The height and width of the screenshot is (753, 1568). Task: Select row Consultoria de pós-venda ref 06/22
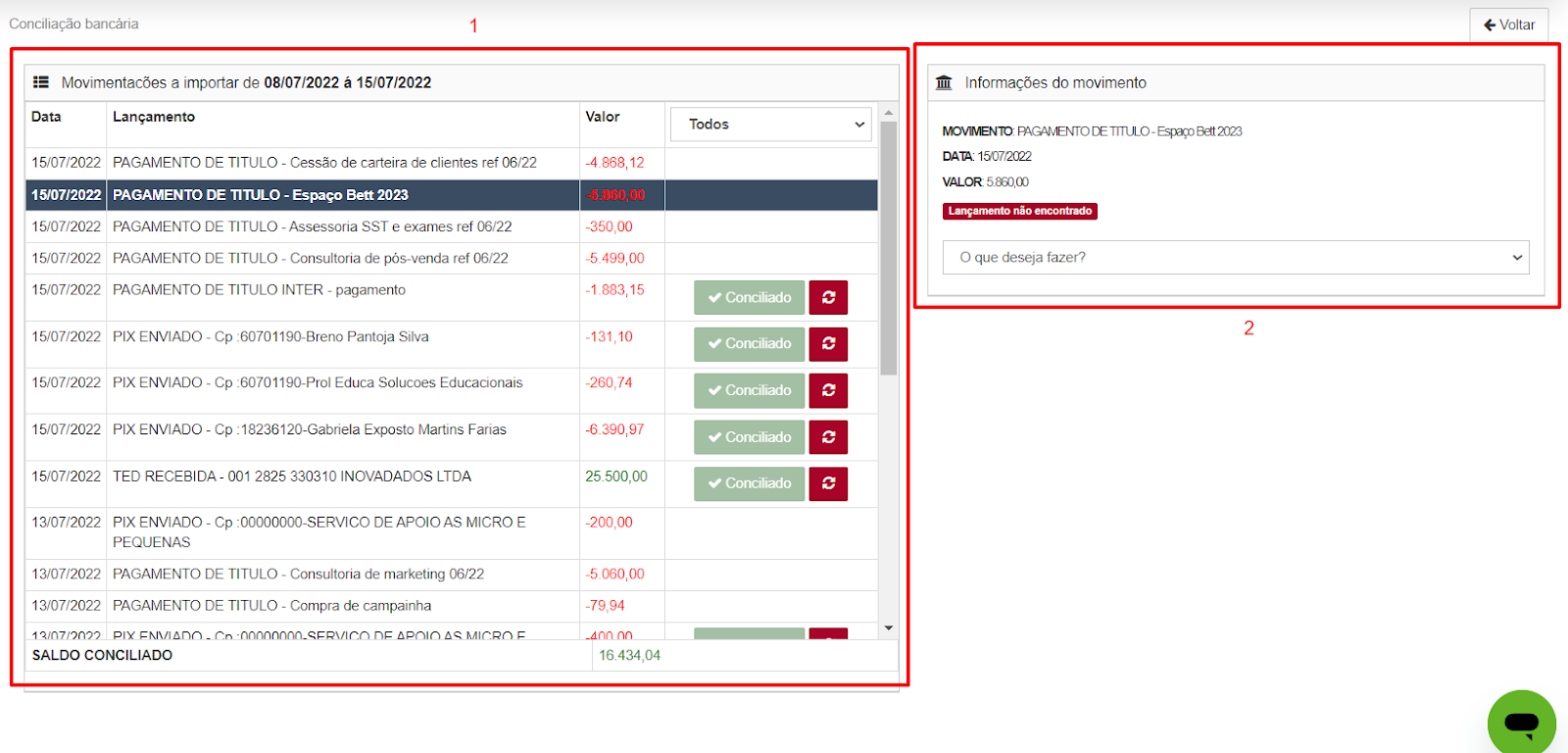pos(452,258)
